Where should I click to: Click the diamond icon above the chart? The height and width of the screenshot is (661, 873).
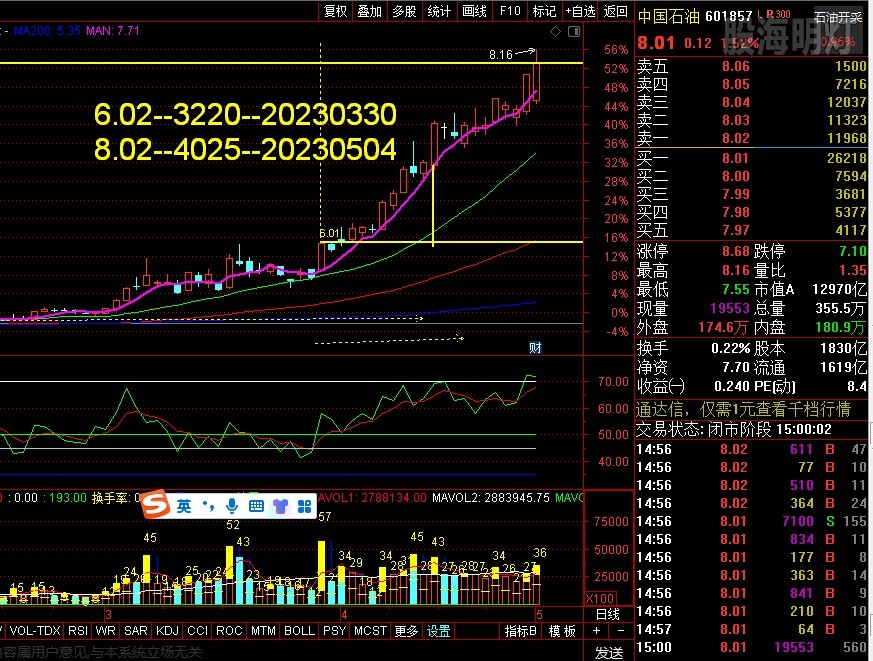click(x=555, y=32)
